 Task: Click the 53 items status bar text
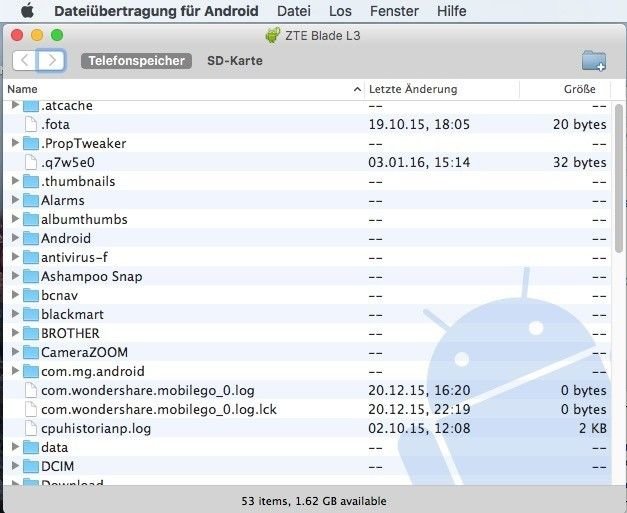tap(314, 501)
